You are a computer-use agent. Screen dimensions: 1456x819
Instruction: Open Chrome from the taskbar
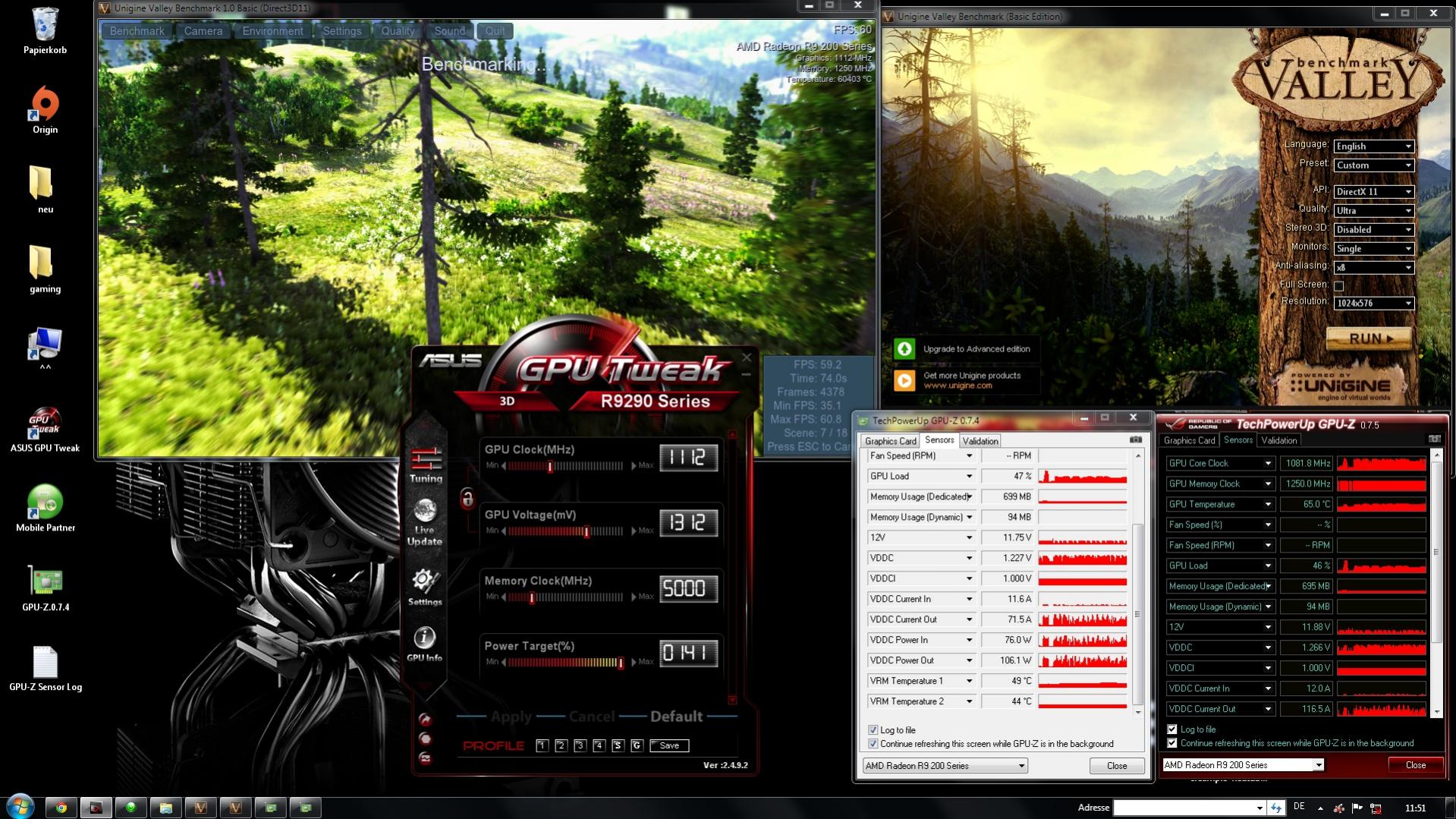(61, 808)
